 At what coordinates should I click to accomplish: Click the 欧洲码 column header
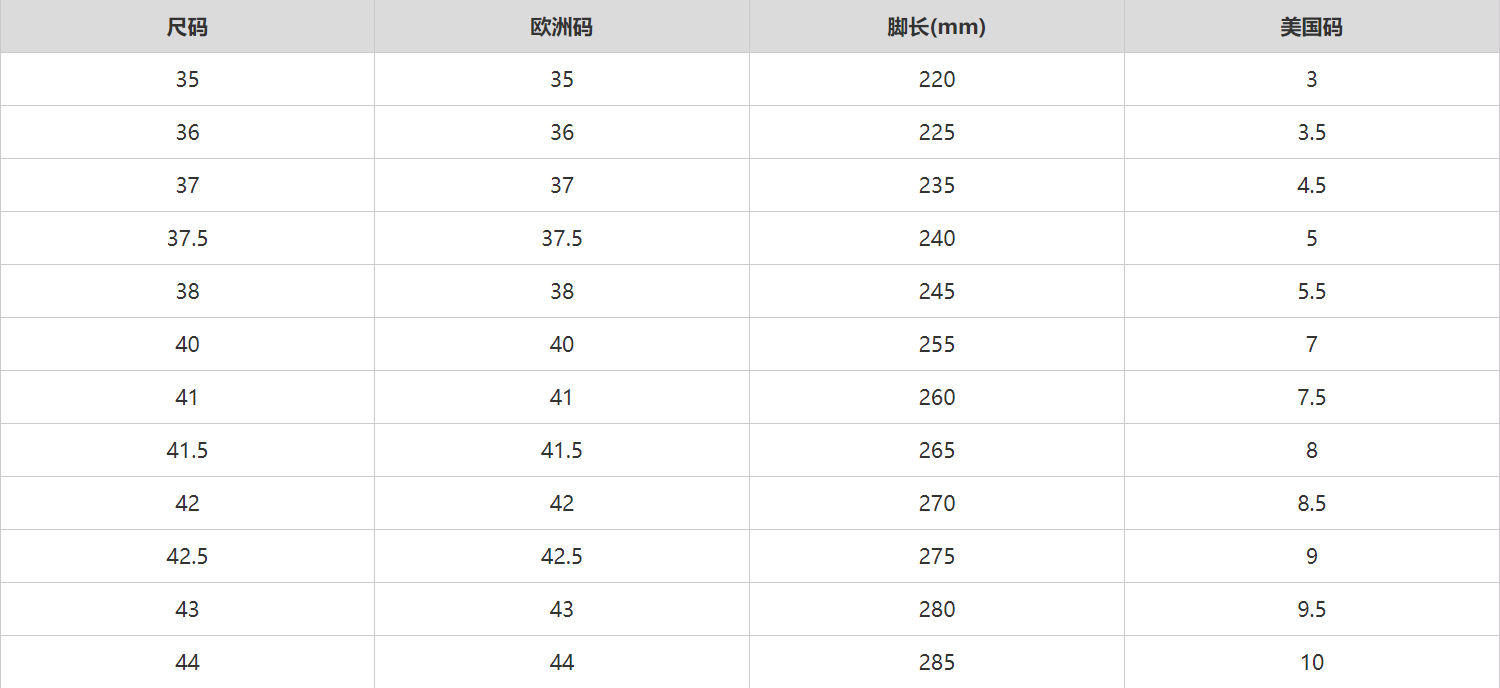point(561,27)
